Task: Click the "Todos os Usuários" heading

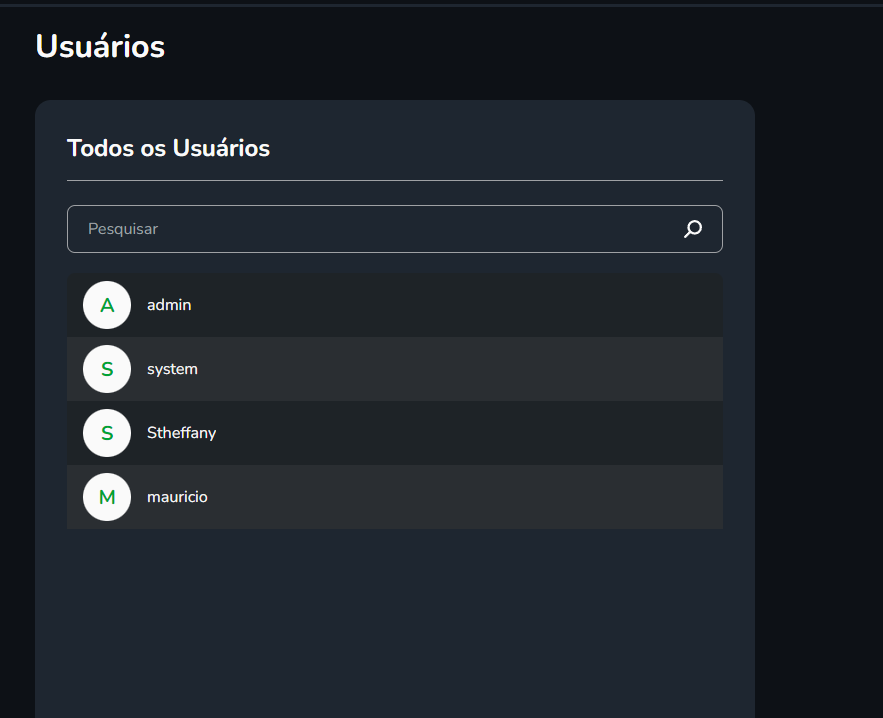Action: 168,148
